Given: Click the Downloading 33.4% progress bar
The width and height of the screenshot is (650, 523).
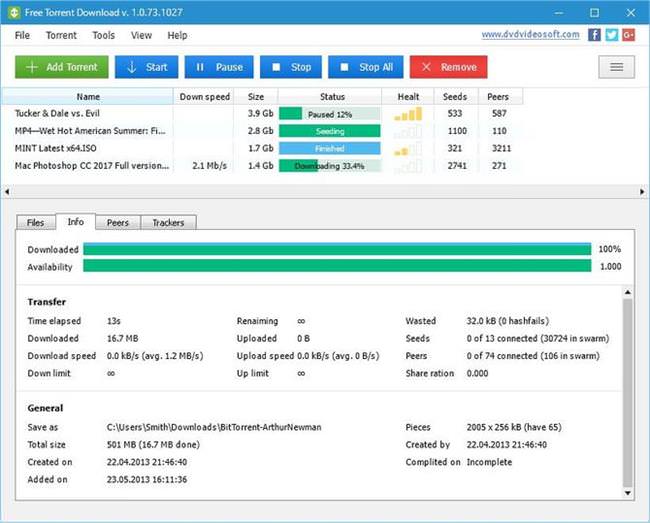Looking at the screenshot, I should [x=330, y=166].
